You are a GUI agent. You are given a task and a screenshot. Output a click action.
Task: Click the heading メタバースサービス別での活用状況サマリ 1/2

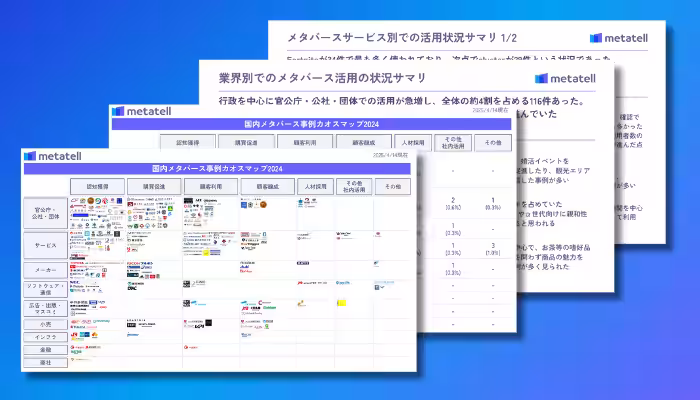pyautogui.click(x=401, y=38)
